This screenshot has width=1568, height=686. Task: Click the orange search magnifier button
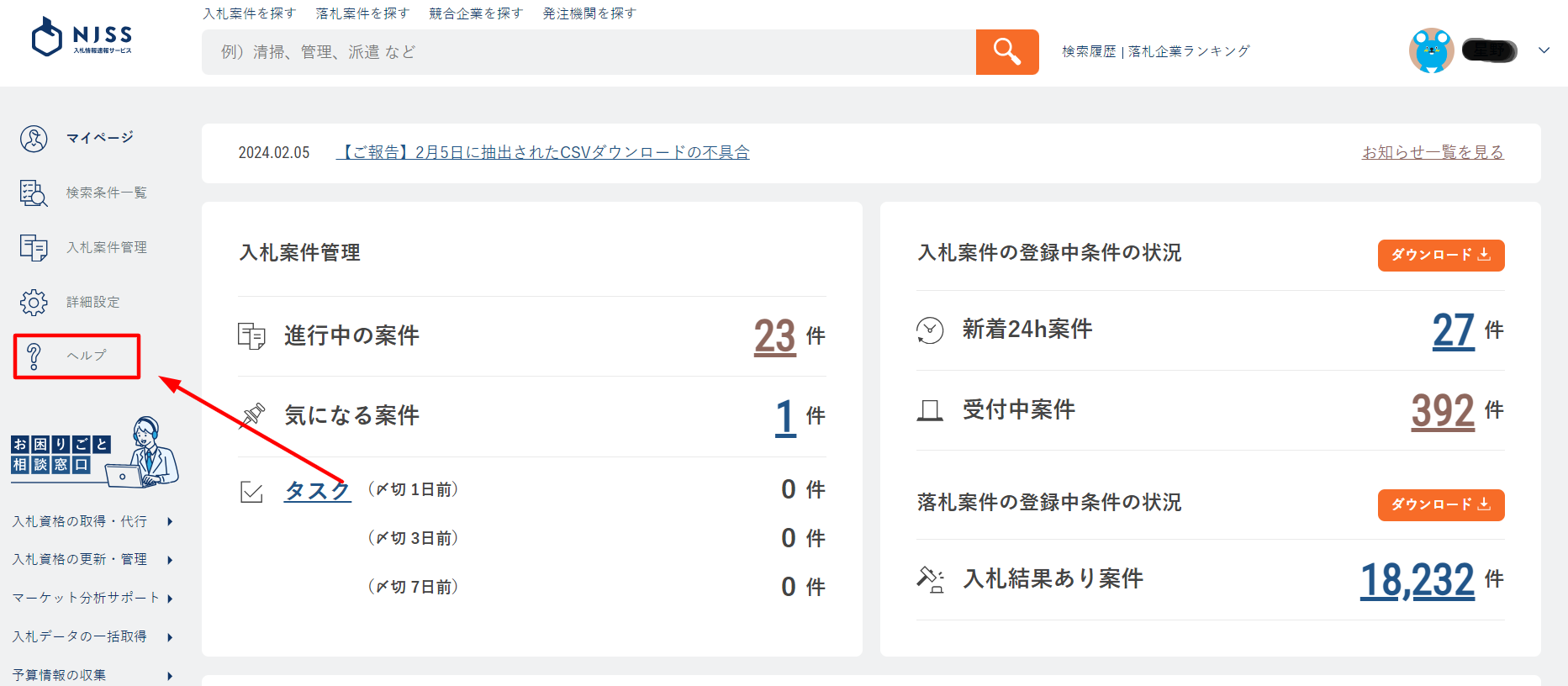point(1006,52)
